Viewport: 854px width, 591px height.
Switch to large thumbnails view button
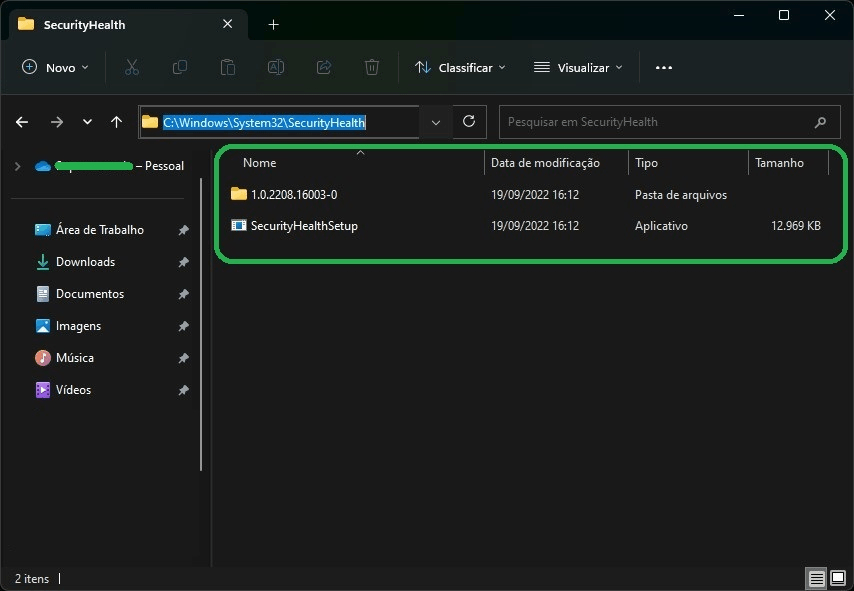coord(838,578)
